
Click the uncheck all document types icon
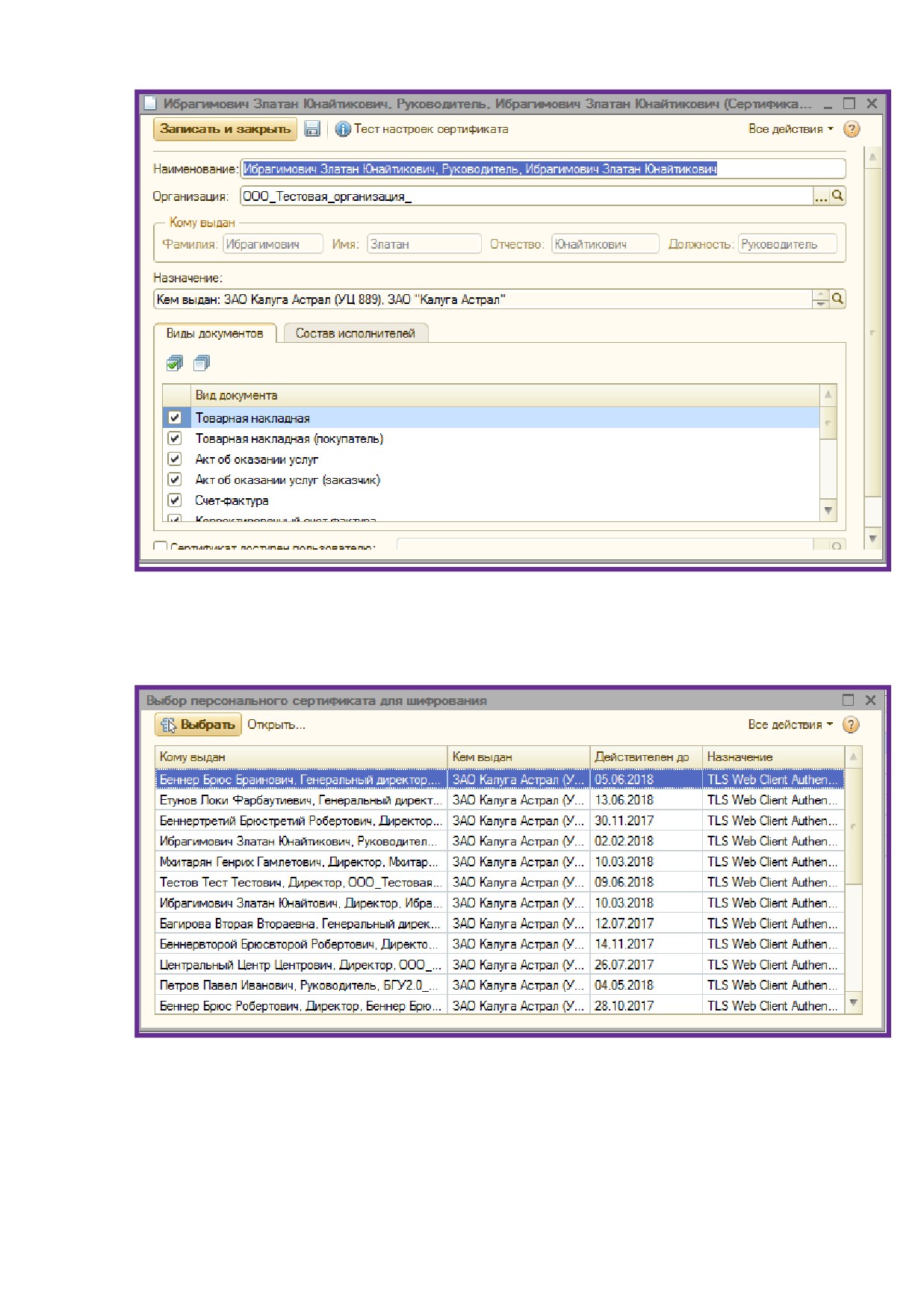coord(202,363)
